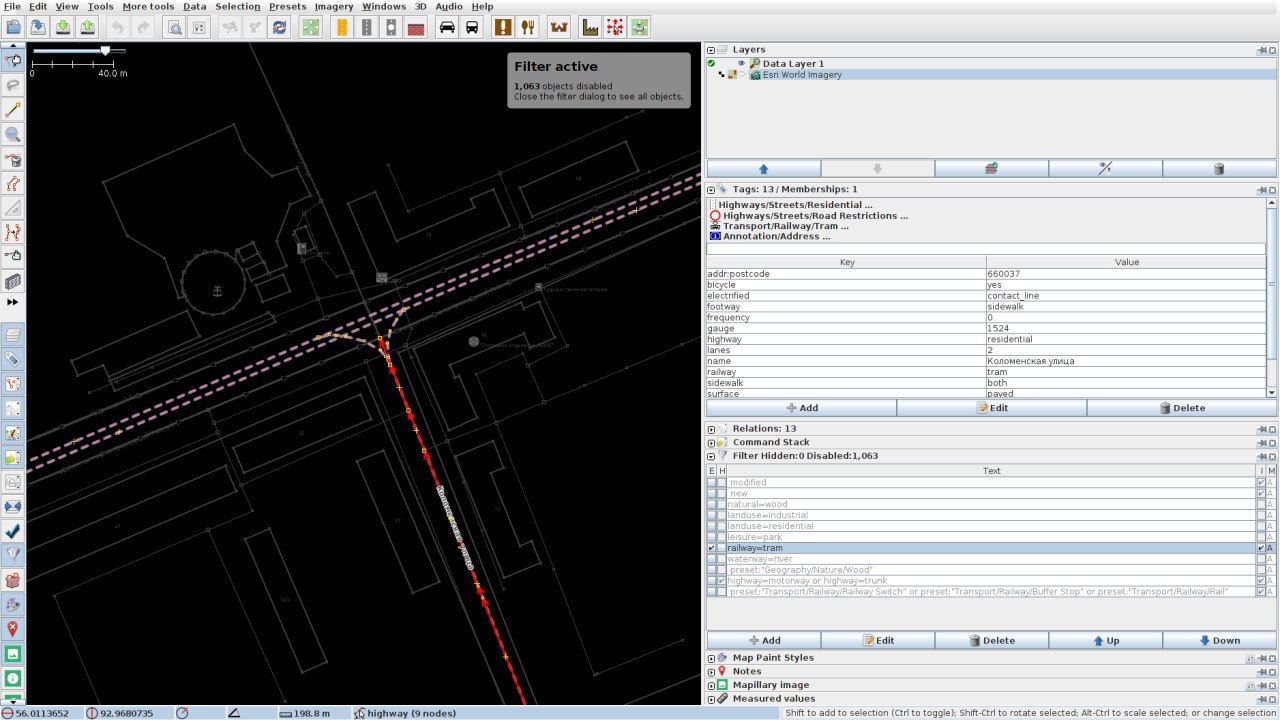Click the Open file toolbar icon
Viewport: 1280px width, 720px height.
pyautogui.click(x=14, y=27)
